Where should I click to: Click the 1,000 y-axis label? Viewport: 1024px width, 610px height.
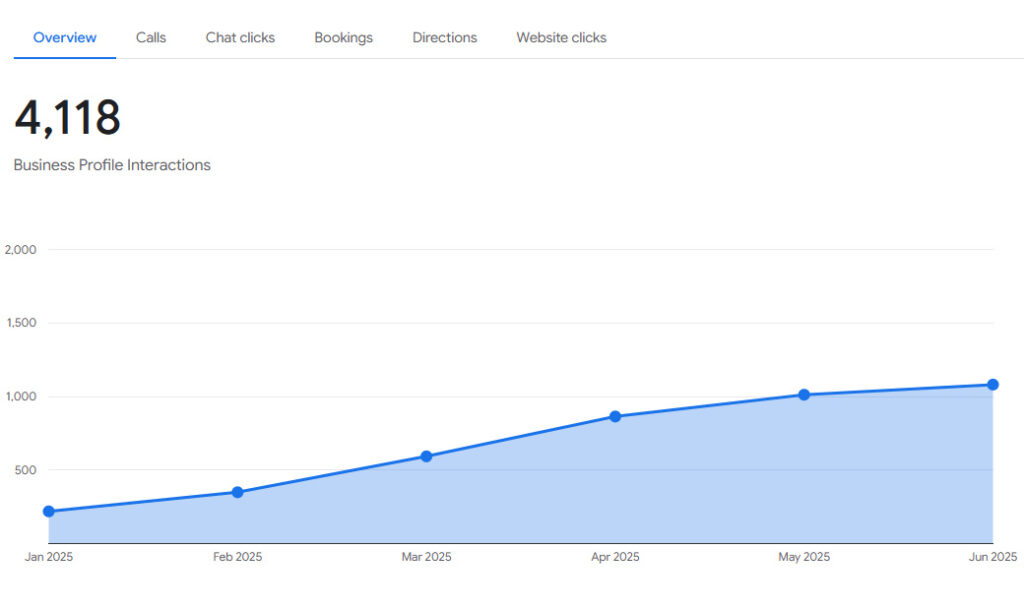21,397
